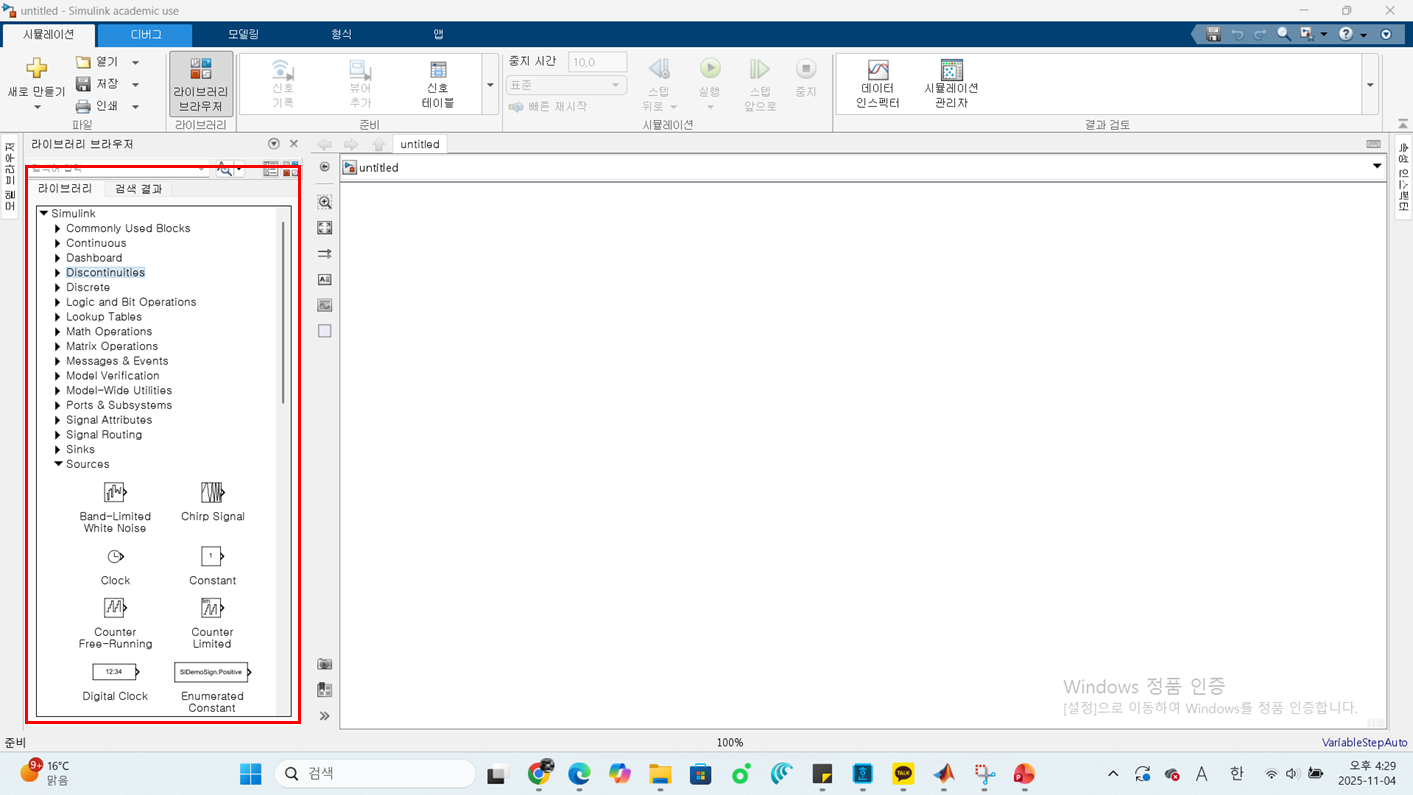The image size is (1413, 795).
Task: Expand the 준비 gallery dropdown arrow
Action: (490, 85)
